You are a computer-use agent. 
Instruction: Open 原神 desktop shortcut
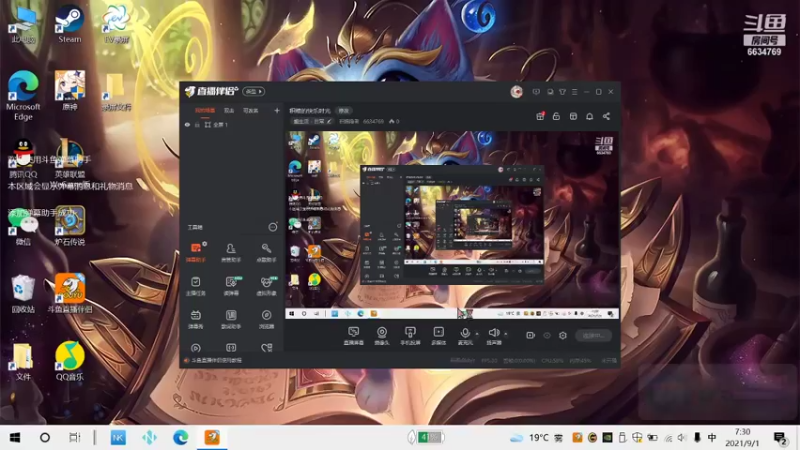pyautogui.click(x=69, y=91)
